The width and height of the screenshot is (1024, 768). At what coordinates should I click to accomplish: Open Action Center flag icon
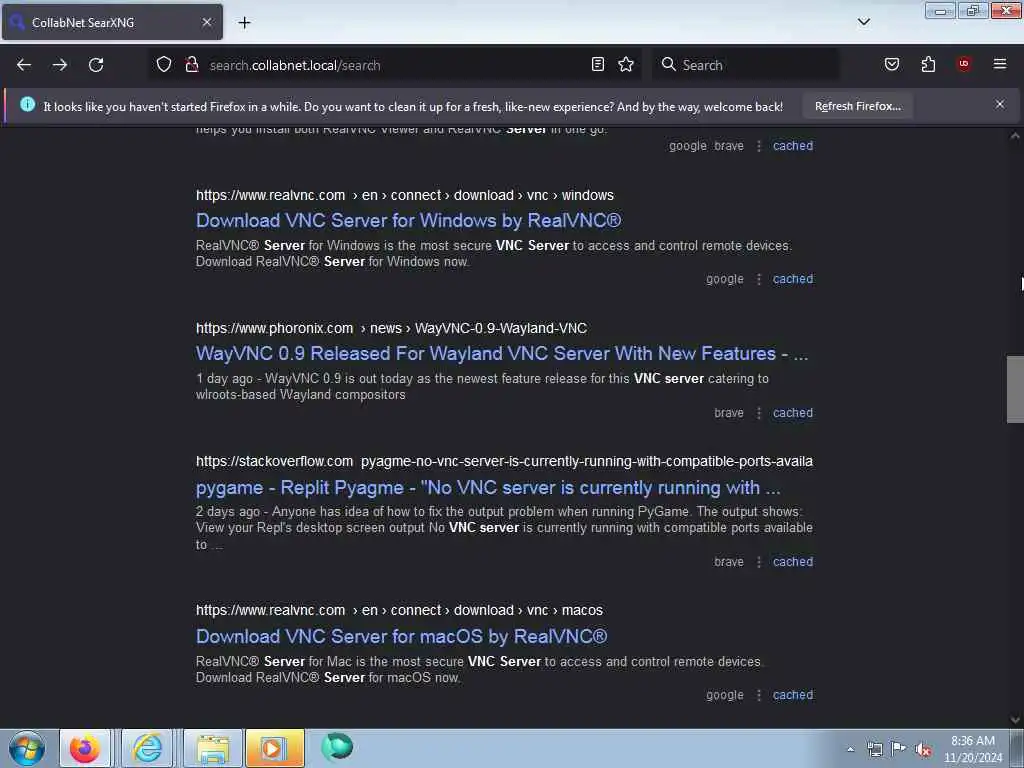click(899, 749)
